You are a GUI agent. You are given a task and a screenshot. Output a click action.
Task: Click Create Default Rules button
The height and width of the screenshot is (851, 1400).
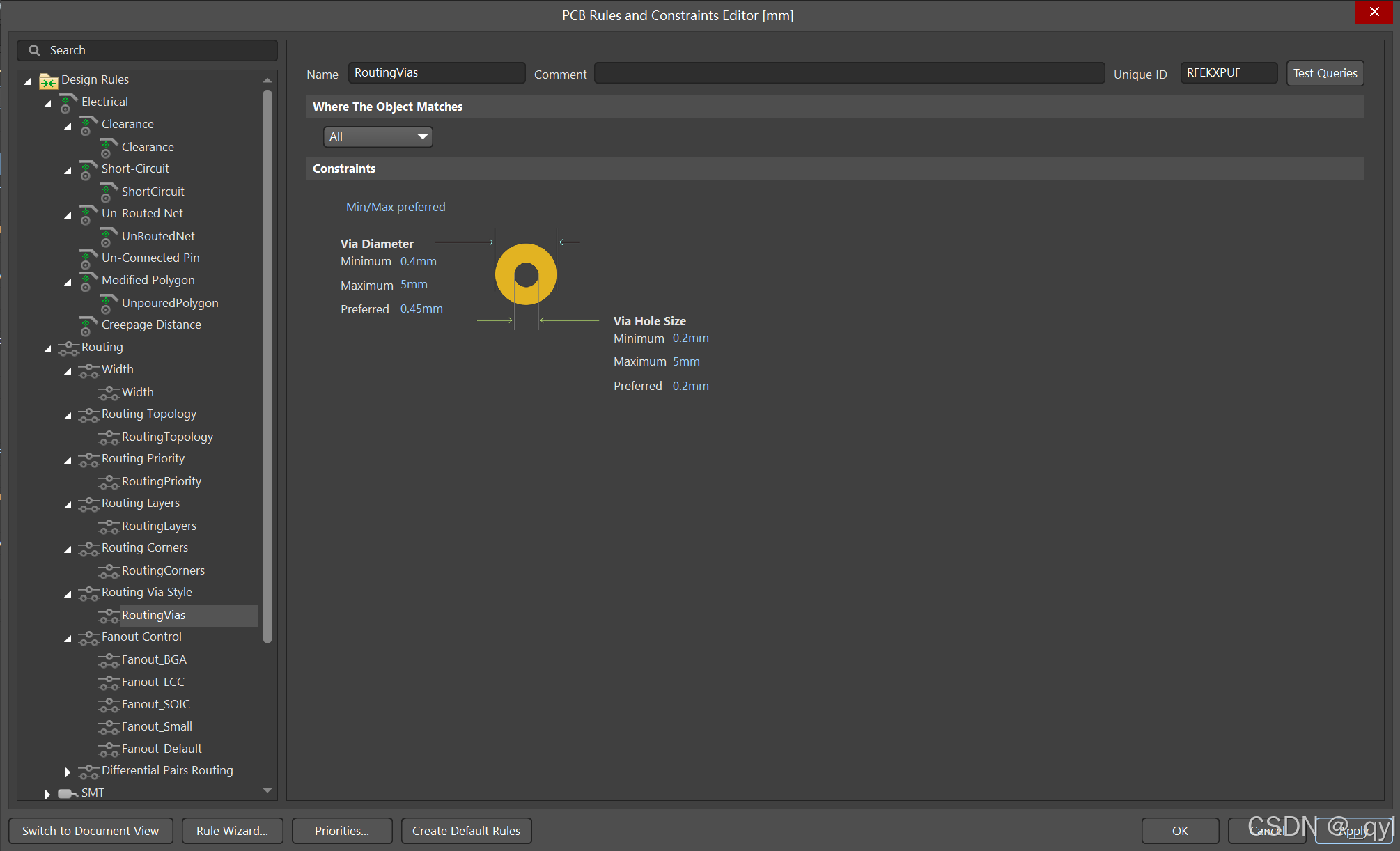tap(466, 831)
